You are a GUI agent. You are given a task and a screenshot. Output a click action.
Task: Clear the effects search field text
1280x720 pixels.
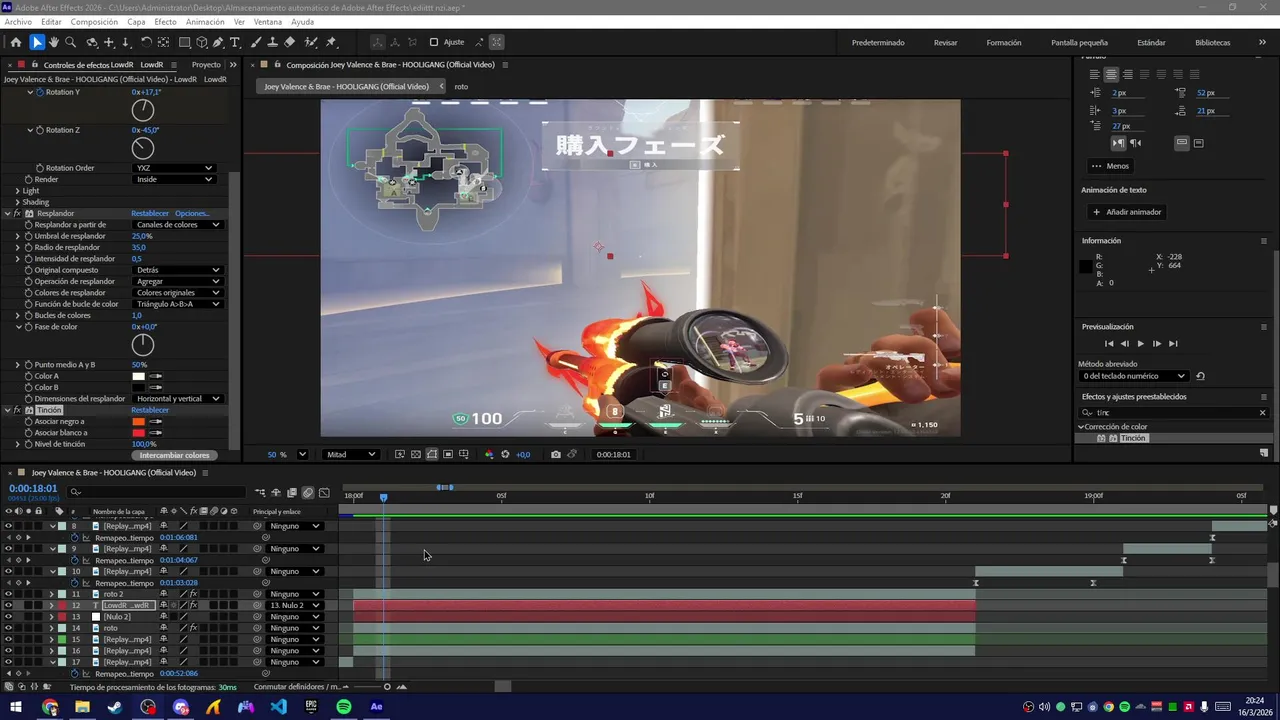[1262, 412]
